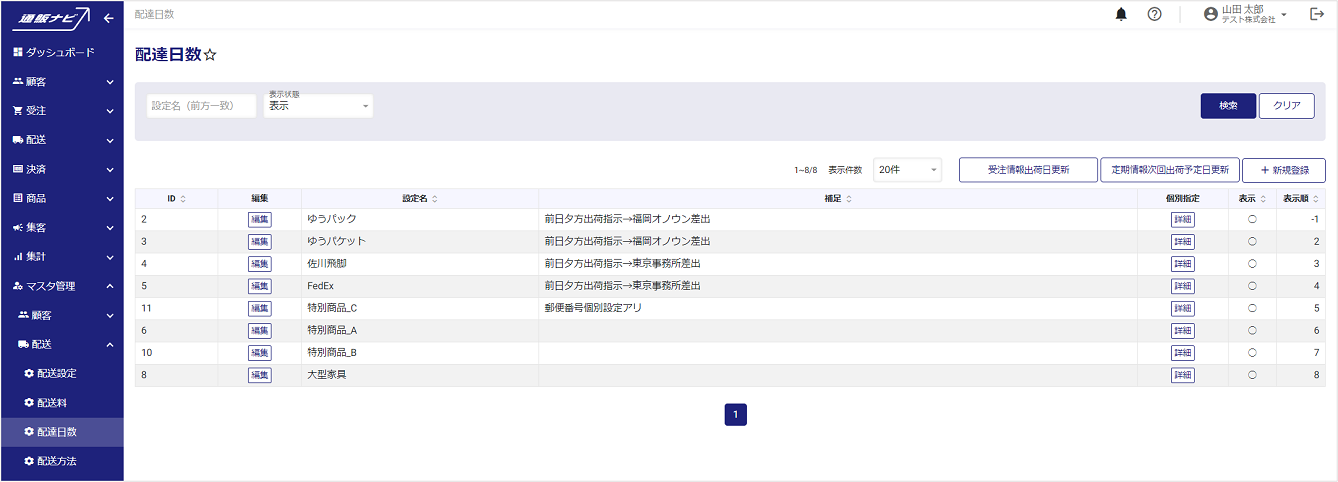Image resolution: width=1338 pixels, height=482 pixels.
Task: Open the 表示件数 20件 dropdown
Action: coord(907,170)
